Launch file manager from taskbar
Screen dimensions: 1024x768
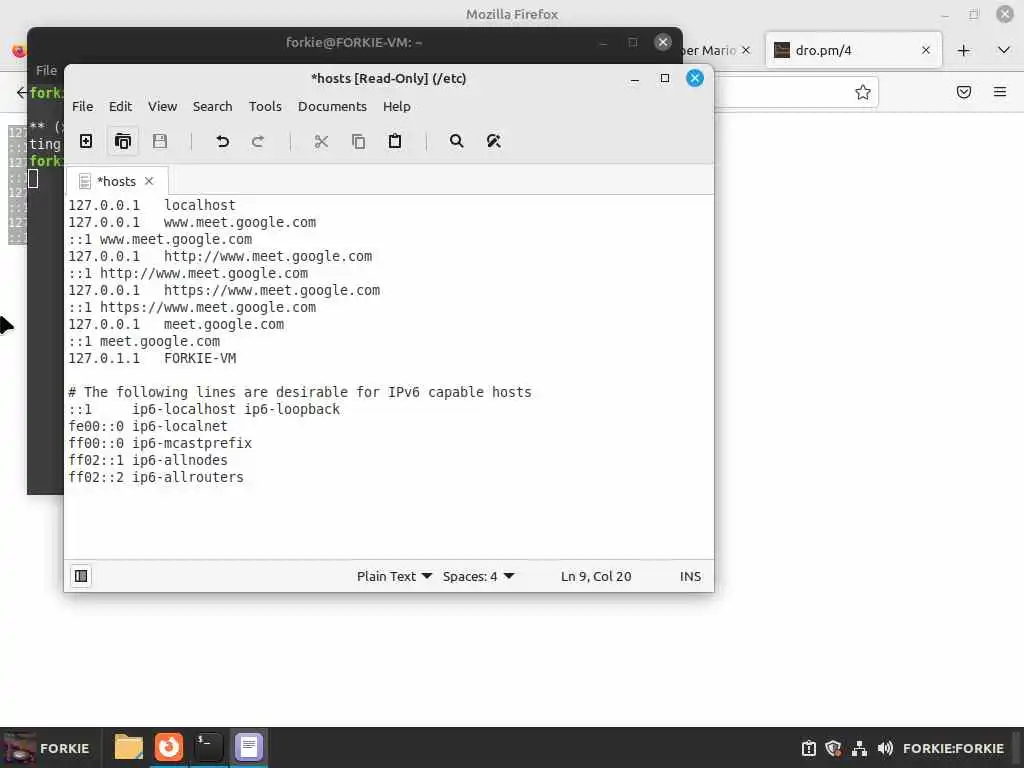pos(129,747)
